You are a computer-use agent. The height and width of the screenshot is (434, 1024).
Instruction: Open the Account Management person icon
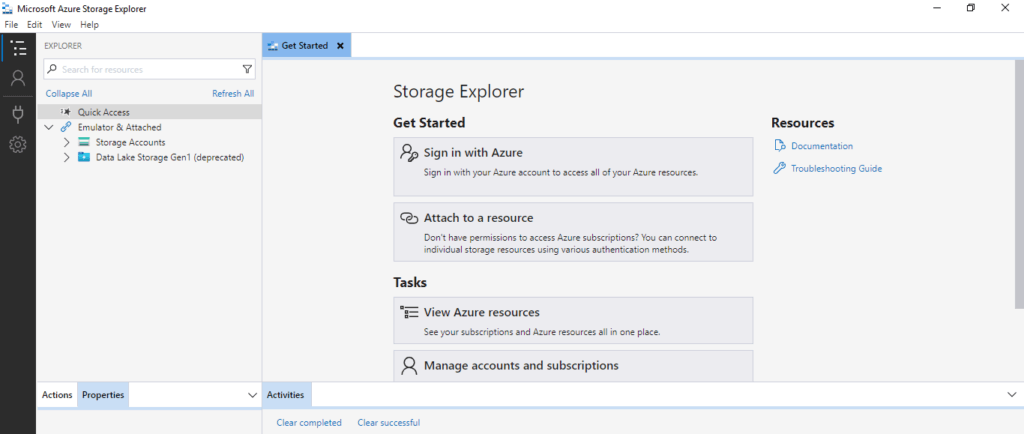(18, 78)
